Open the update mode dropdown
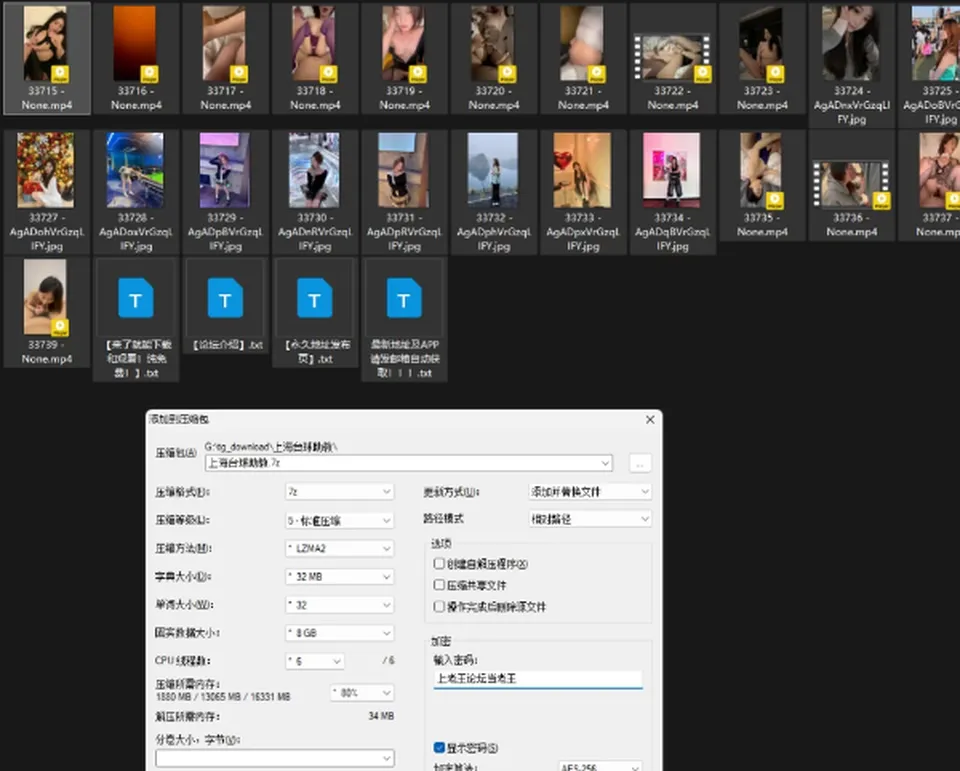Image resolution: width=960 pixels, height=771 pixels. pos(590,491)
